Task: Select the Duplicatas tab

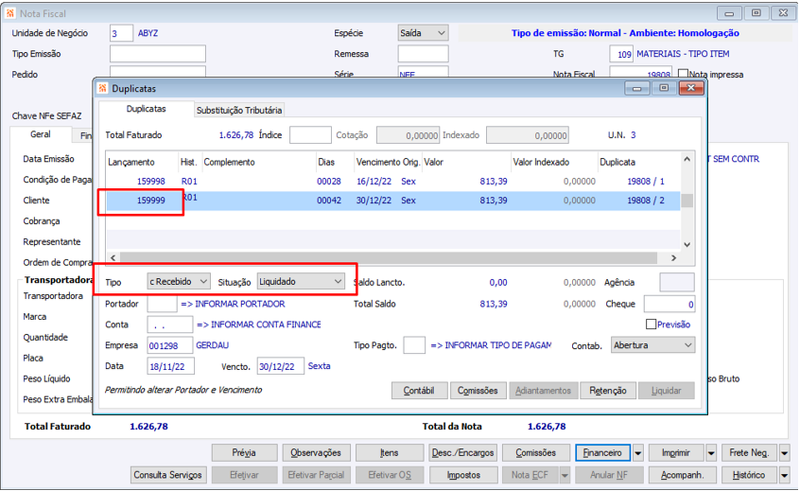Action: coord(146,109)
